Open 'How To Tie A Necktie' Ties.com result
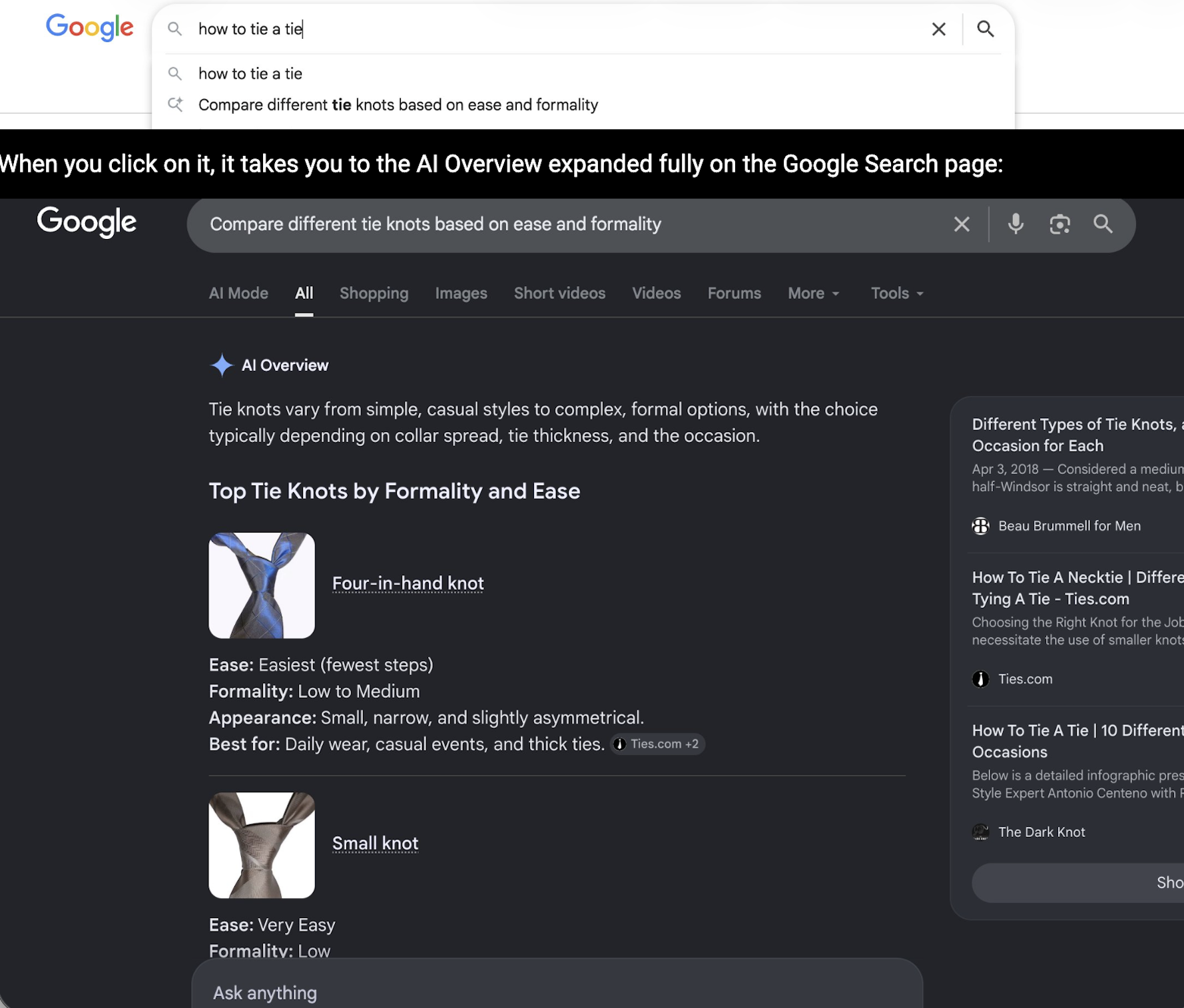The width and height of the screenshot is (1184, 1008). pyautogui.click(x=1077, y=589)
